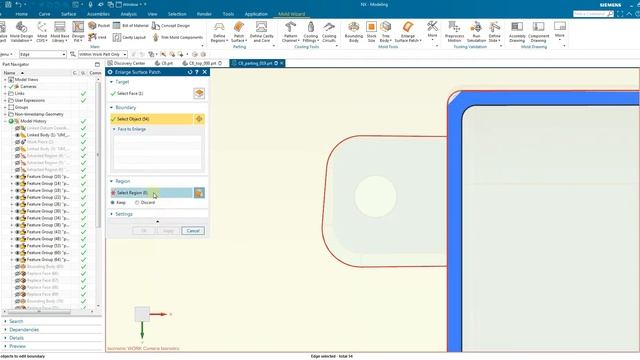Click the Face to Enlarge list box
The image size is (640, 360).
pos(157,152)
